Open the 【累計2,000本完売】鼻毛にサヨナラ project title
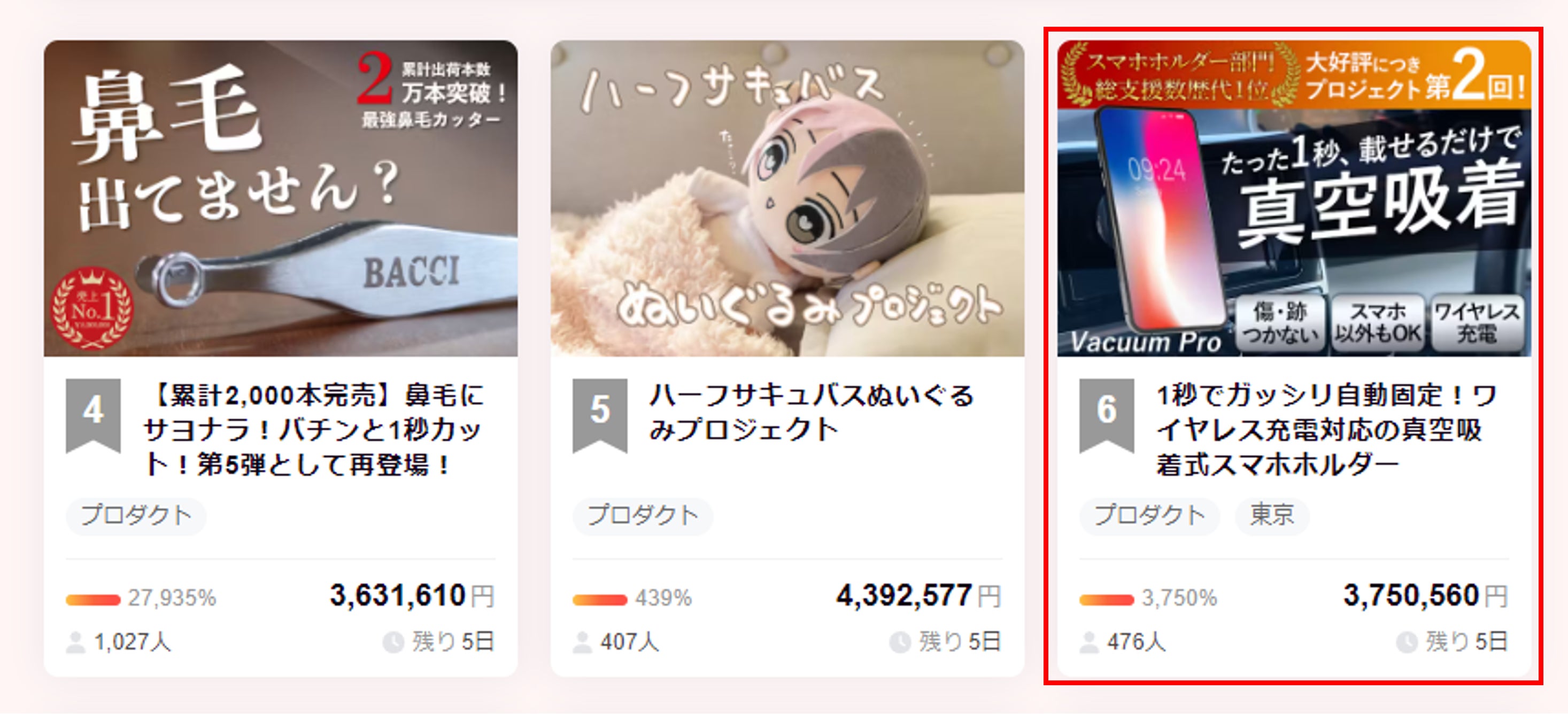 click(314, 430)
